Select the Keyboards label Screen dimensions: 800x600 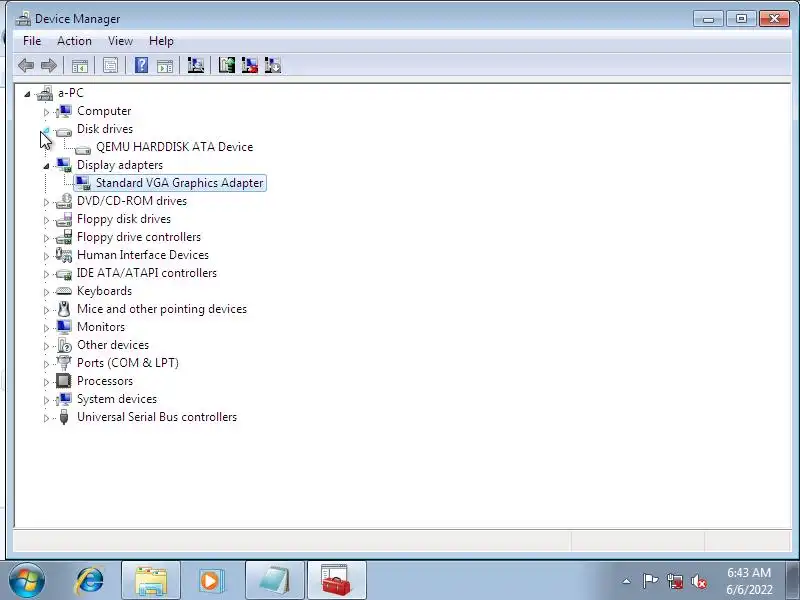coord(104,291)
